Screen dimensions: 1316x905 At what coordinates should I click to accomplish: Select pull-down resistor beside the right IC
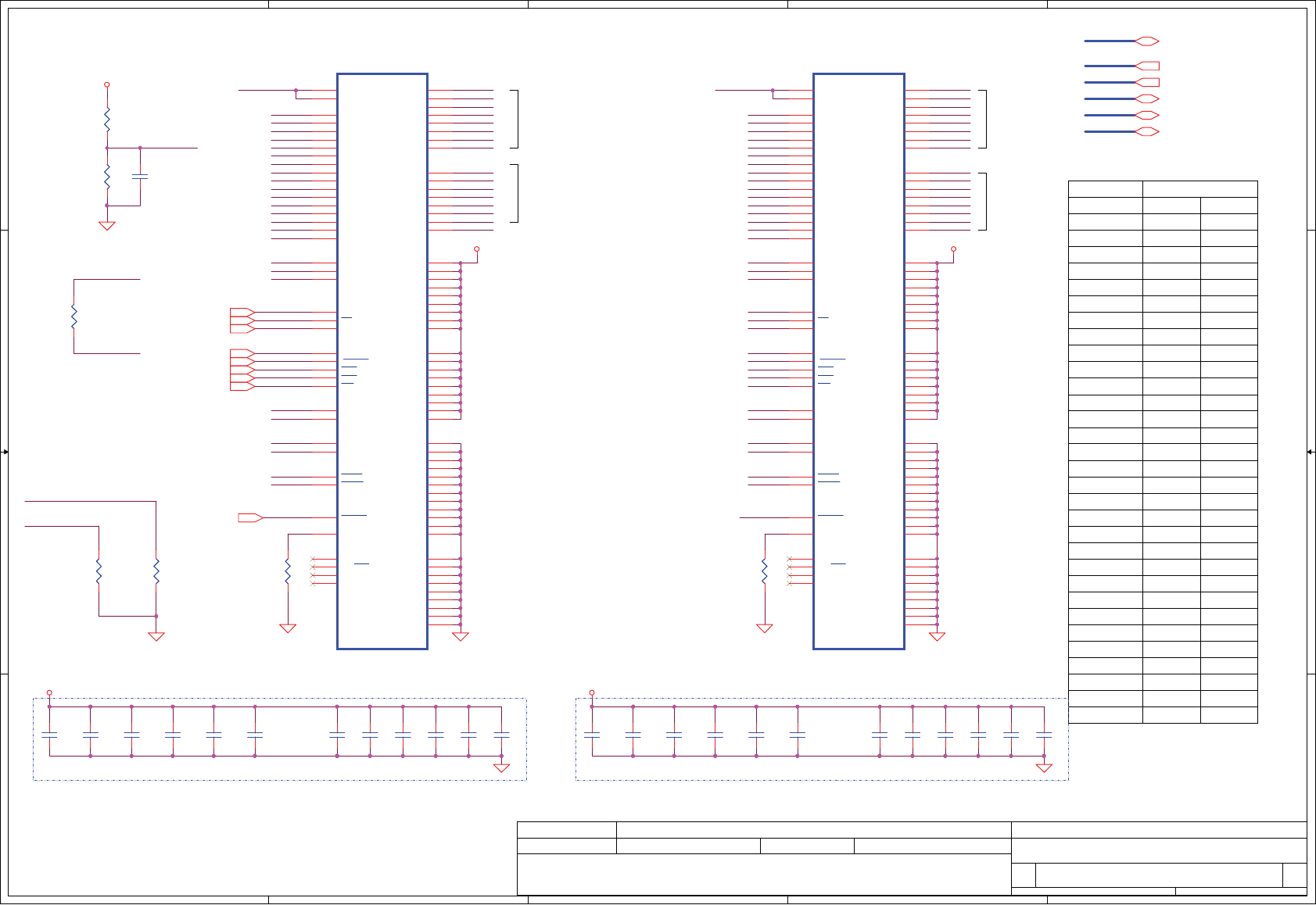(765, 571)
